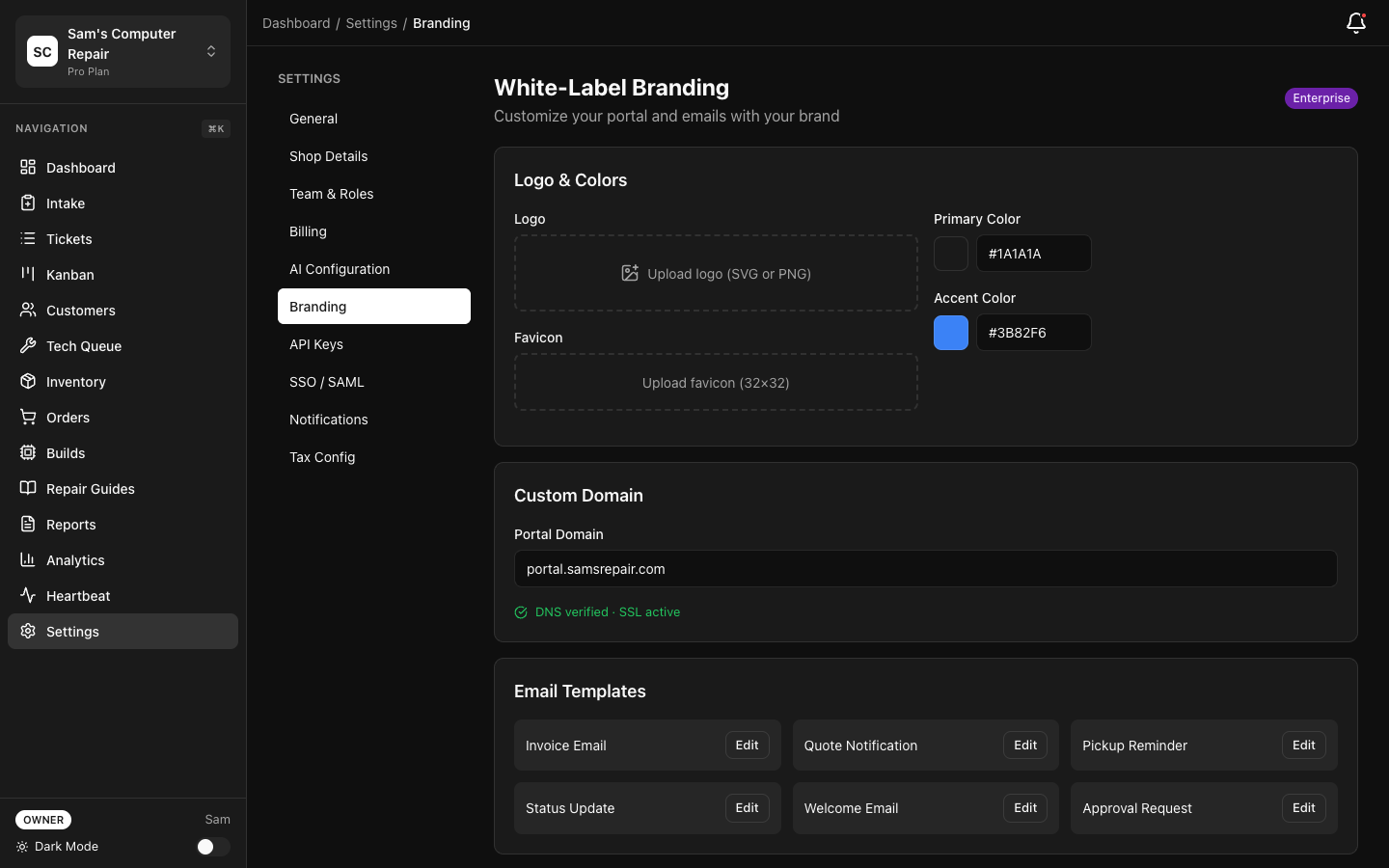This screenshot has height=868, width=1389.
Task: Edit the Welcome Email template
Action: pos(1024,808)
